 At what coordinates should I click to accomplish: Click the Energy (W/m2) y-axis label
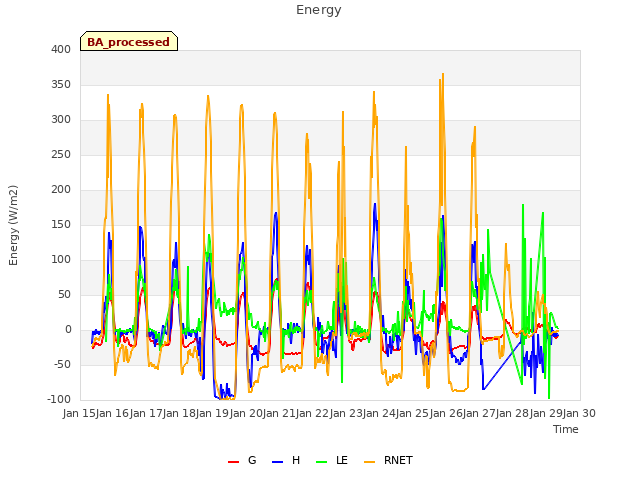[13, 225]
